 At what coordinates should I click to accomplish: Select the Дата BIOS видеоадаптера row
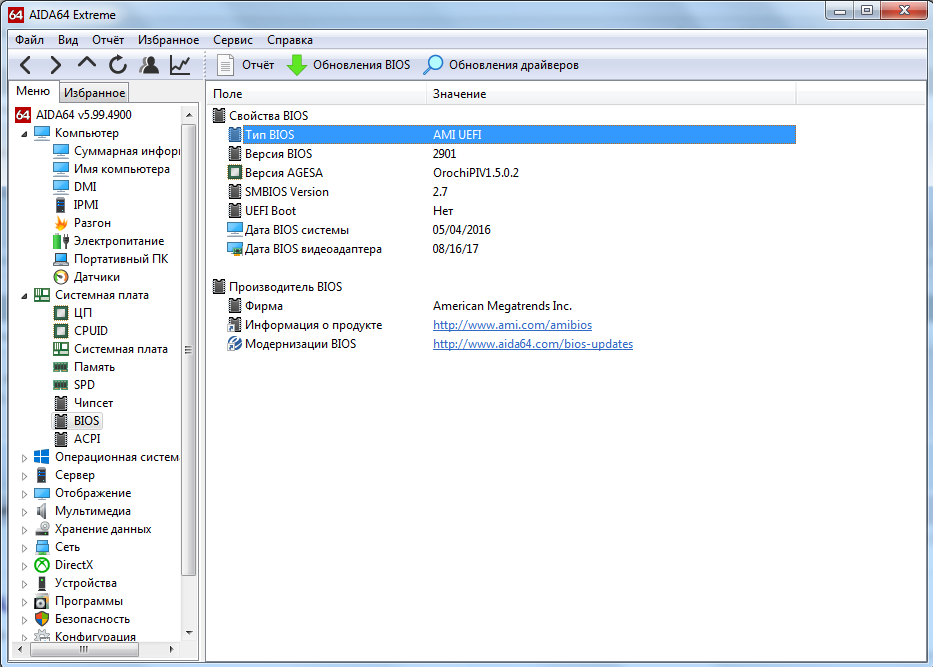[x=511, y=249]
